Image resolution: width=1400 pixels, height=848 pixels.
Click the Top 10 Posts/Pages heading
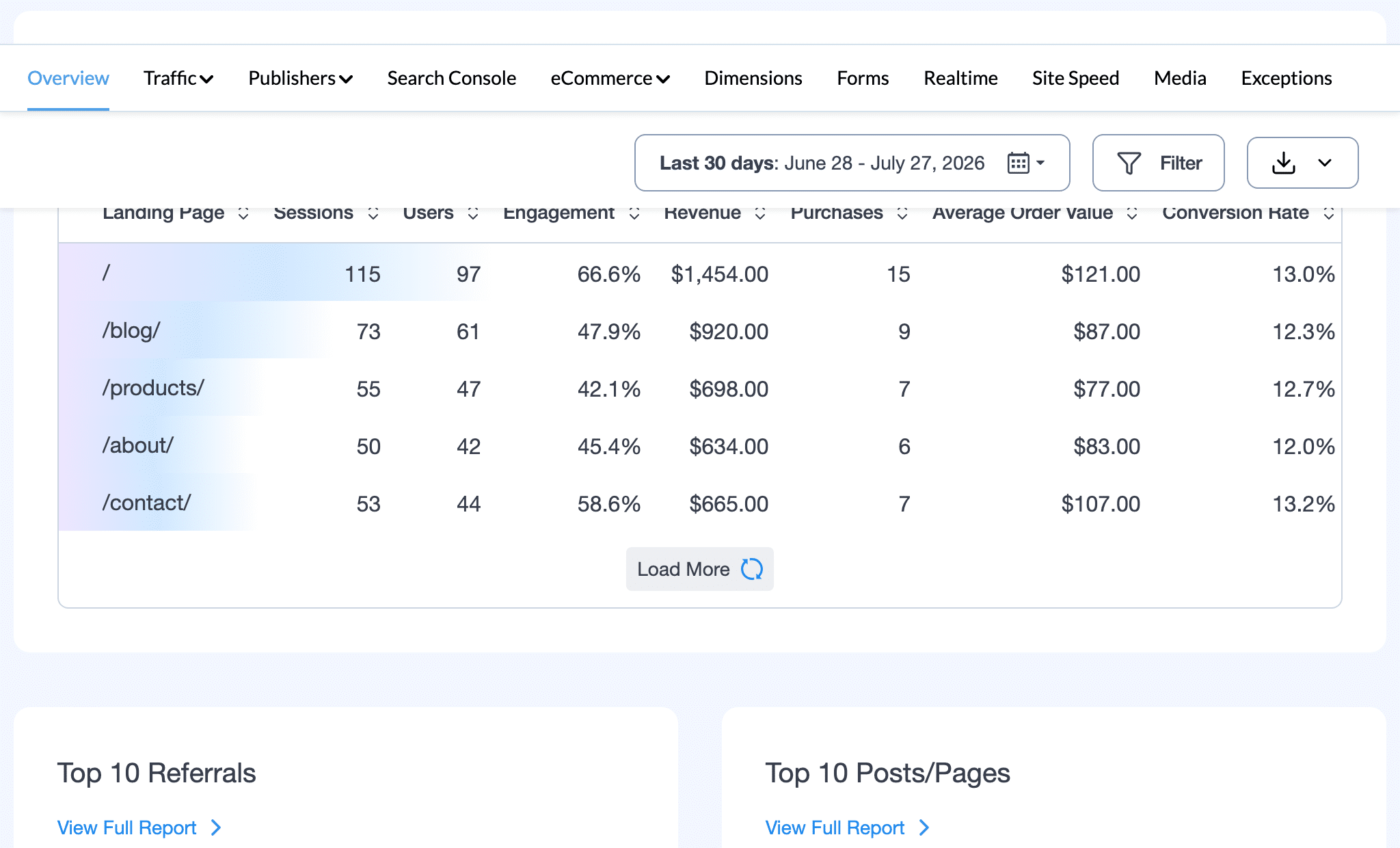(x=888, y=773)
